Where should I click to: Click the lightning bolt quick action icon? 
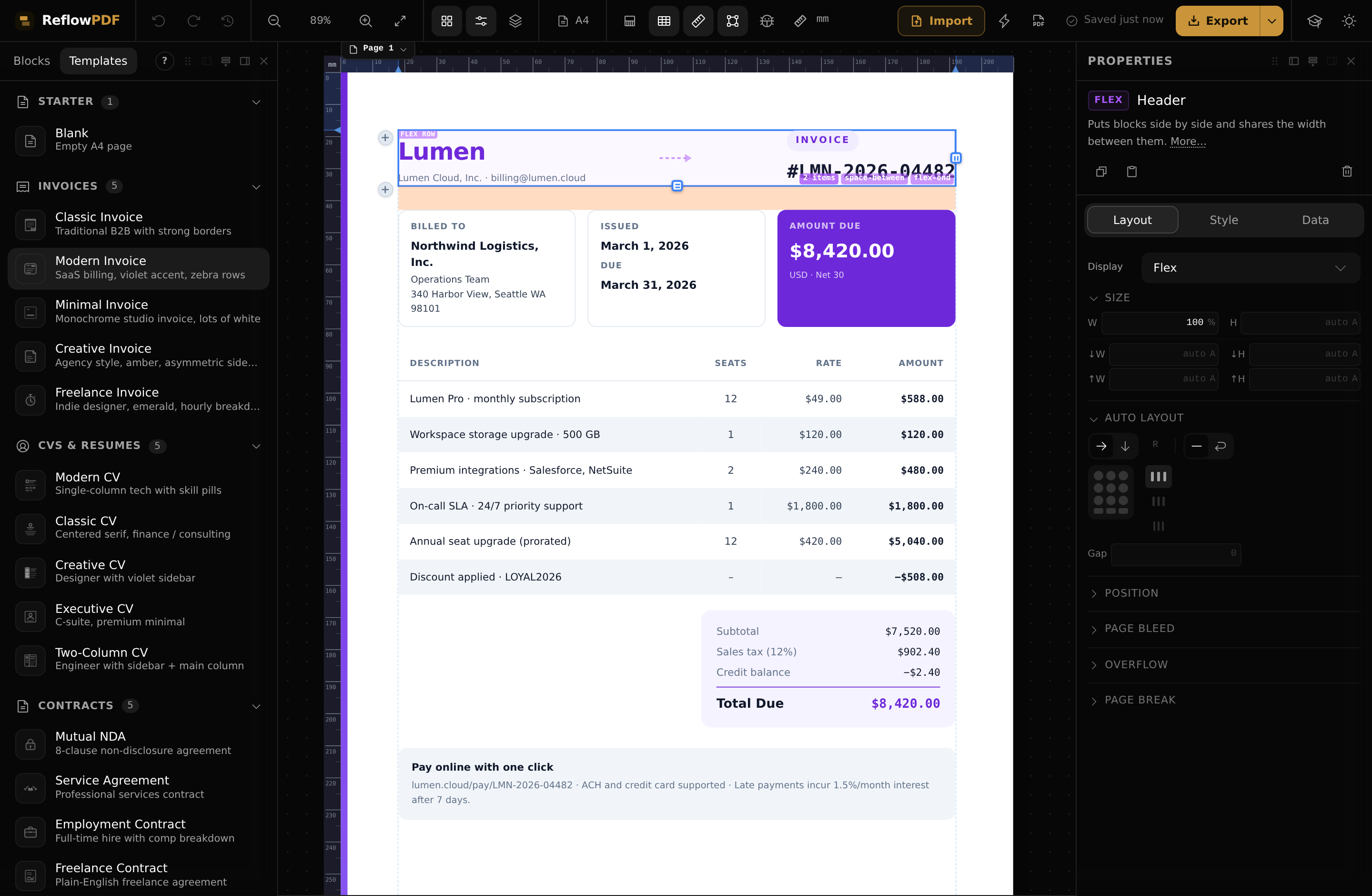(x=1004, y=21)
